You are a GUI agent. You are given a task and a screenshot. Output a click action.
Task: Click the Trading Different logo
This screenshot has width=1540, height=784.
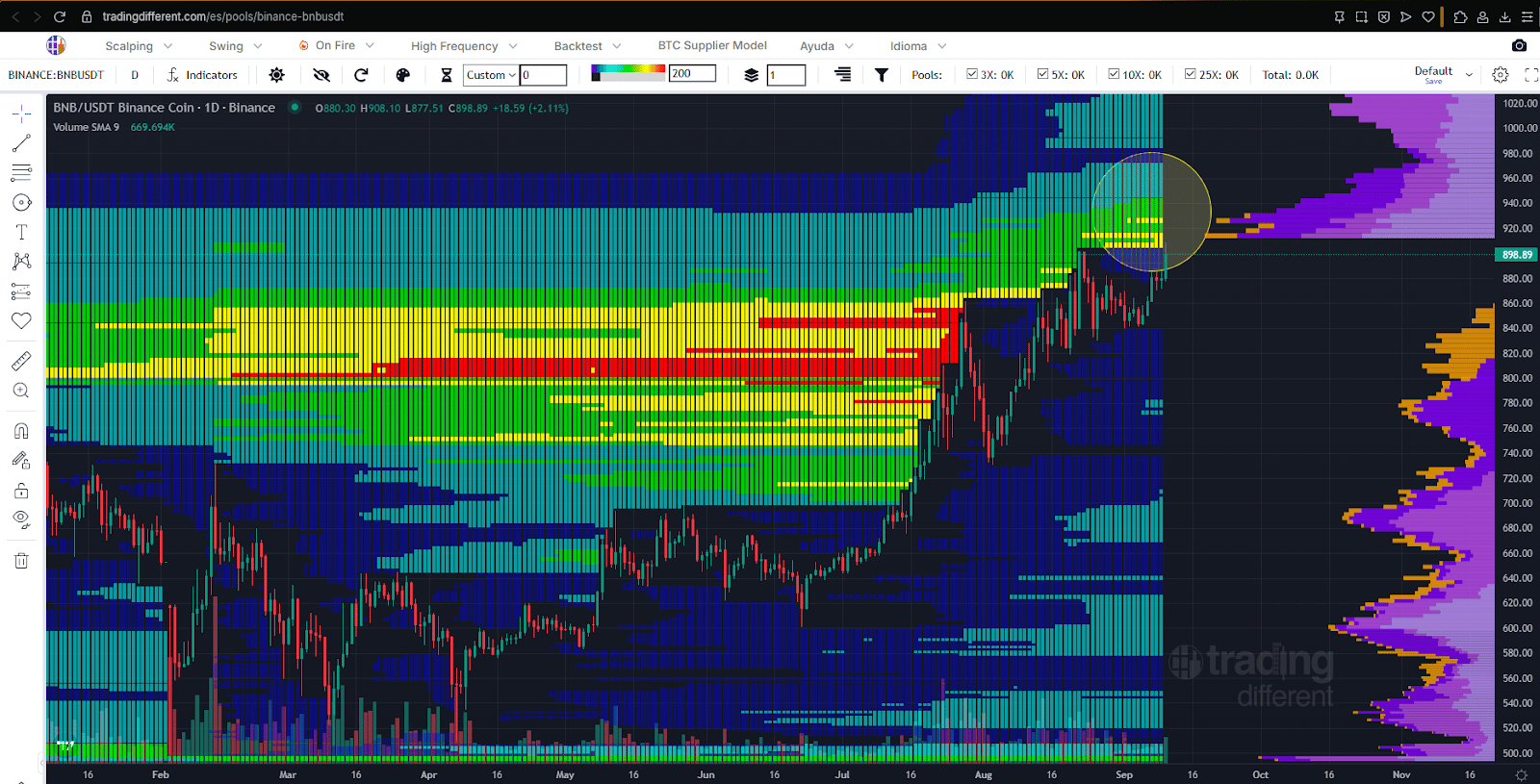pyautogui.click(x=56, y=45)
